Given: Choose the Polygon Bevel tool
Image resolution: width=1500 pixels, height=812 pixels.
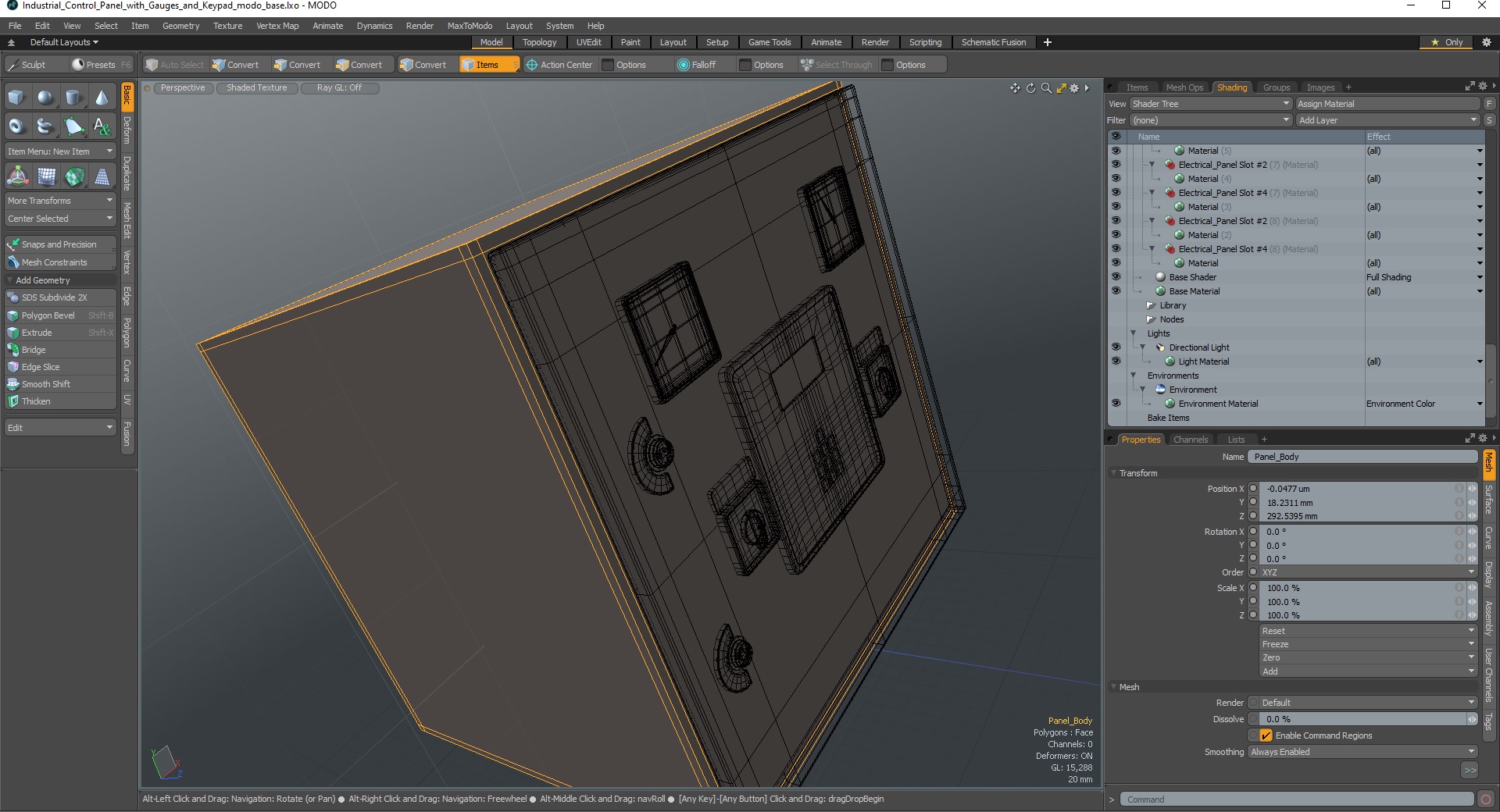Looking at the screenshot, I should click(x=60, y=315).
